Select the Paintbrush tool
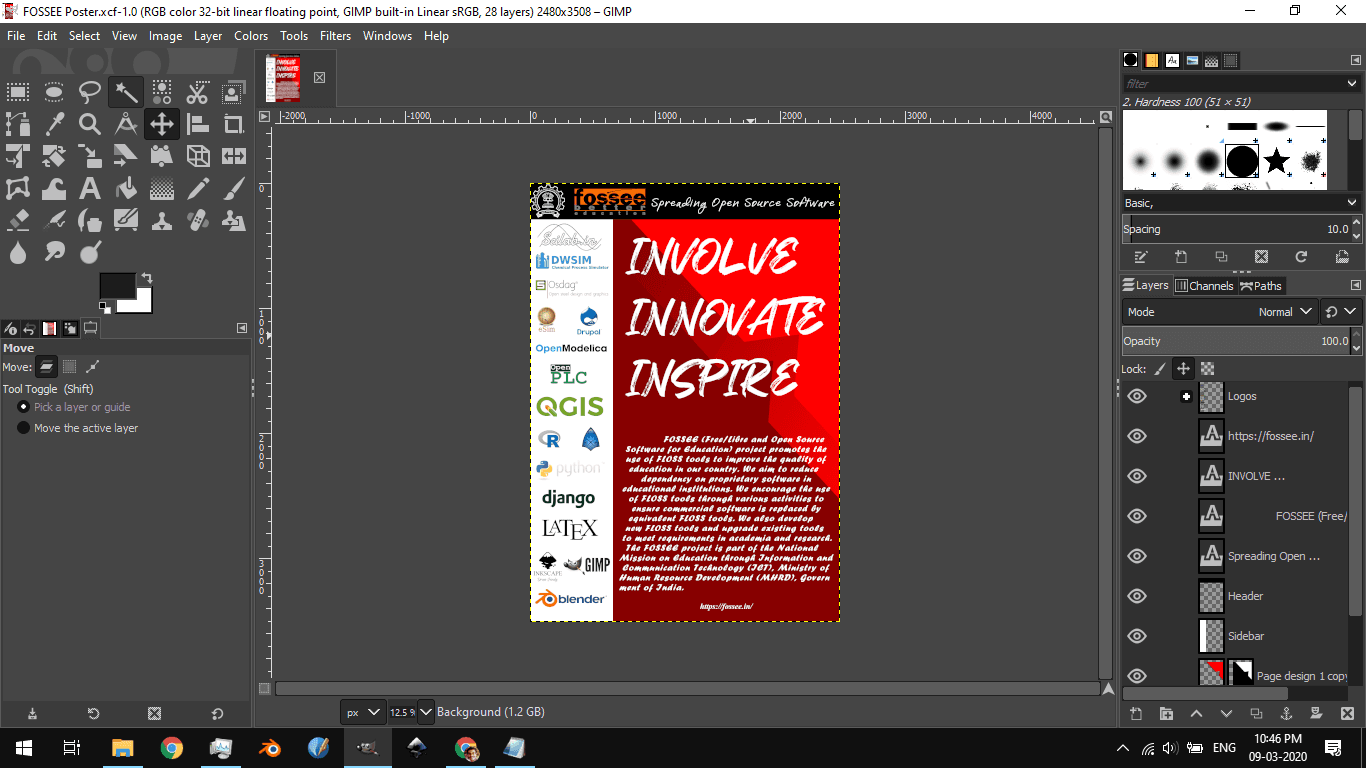 (x=233, y=188)
